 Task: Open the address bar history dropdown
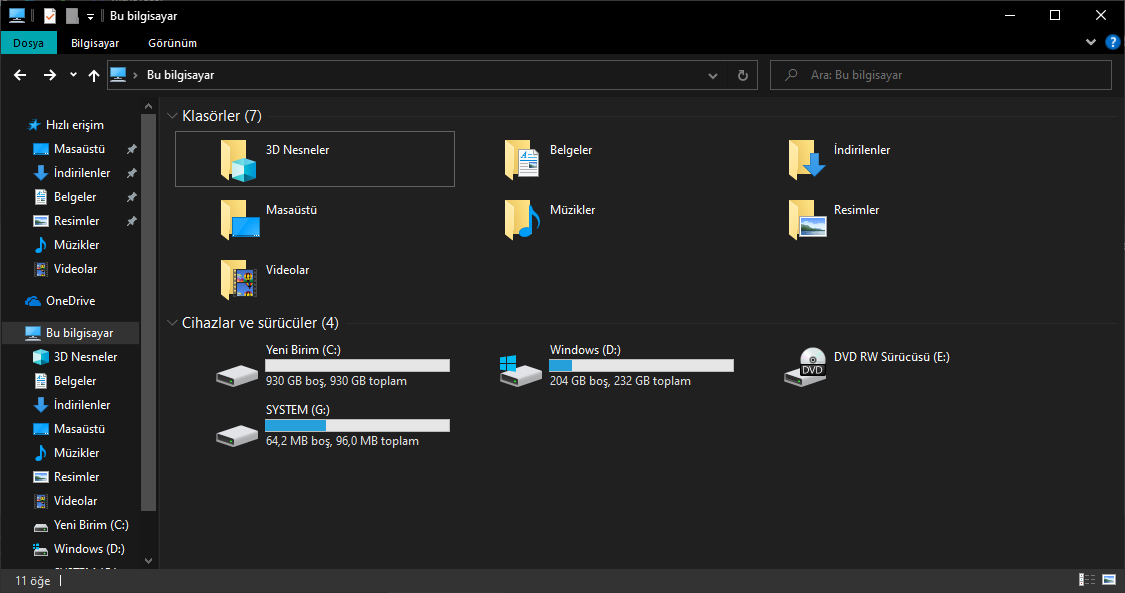pyautogui.click(x=712, y=75)
